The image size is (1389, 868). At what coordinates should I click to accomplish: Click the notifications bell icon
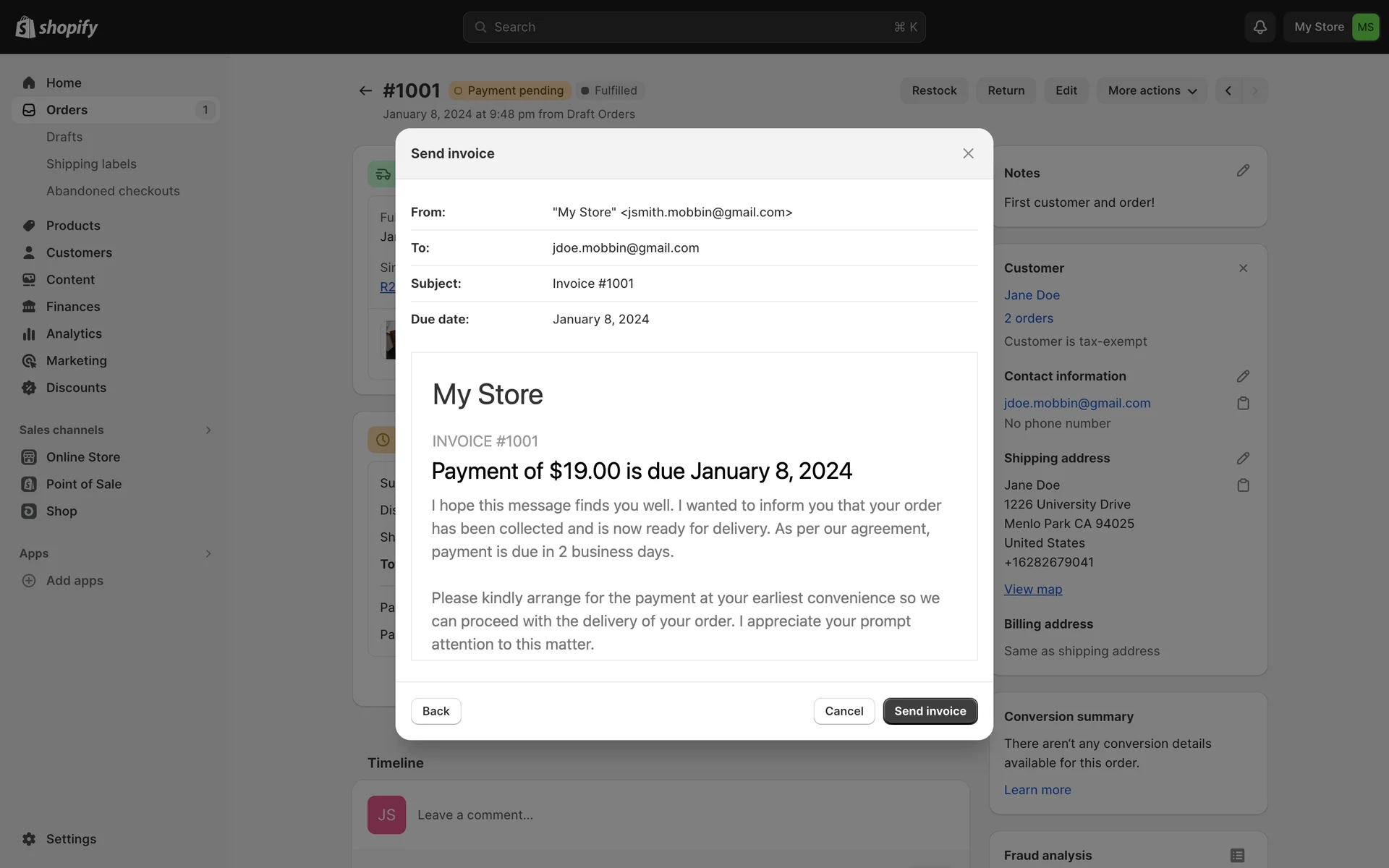point(1260,27)
